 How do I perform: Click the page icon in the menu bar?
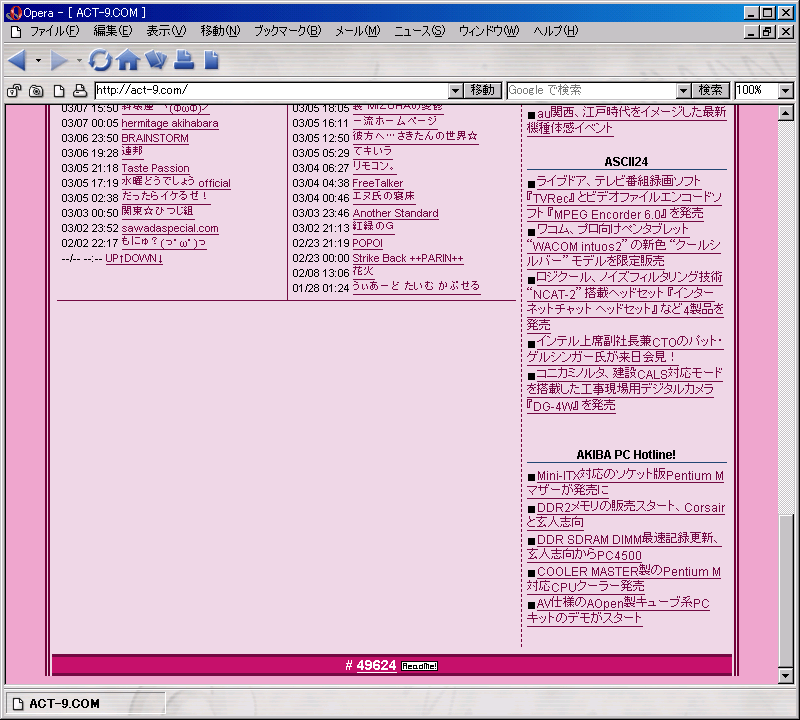click(16, 32)
